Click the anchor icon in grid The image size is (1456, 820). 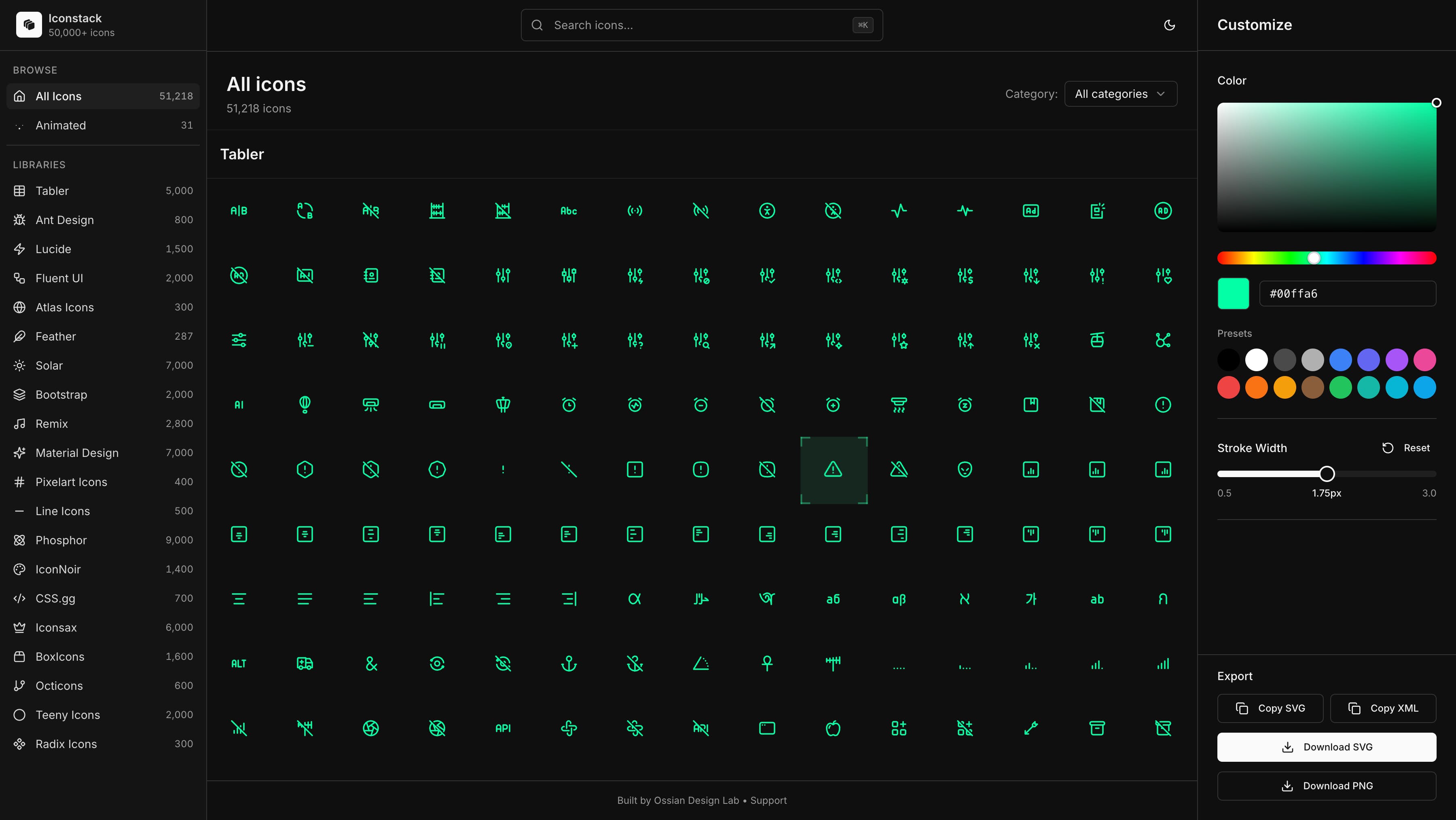(x=569, y=664)
